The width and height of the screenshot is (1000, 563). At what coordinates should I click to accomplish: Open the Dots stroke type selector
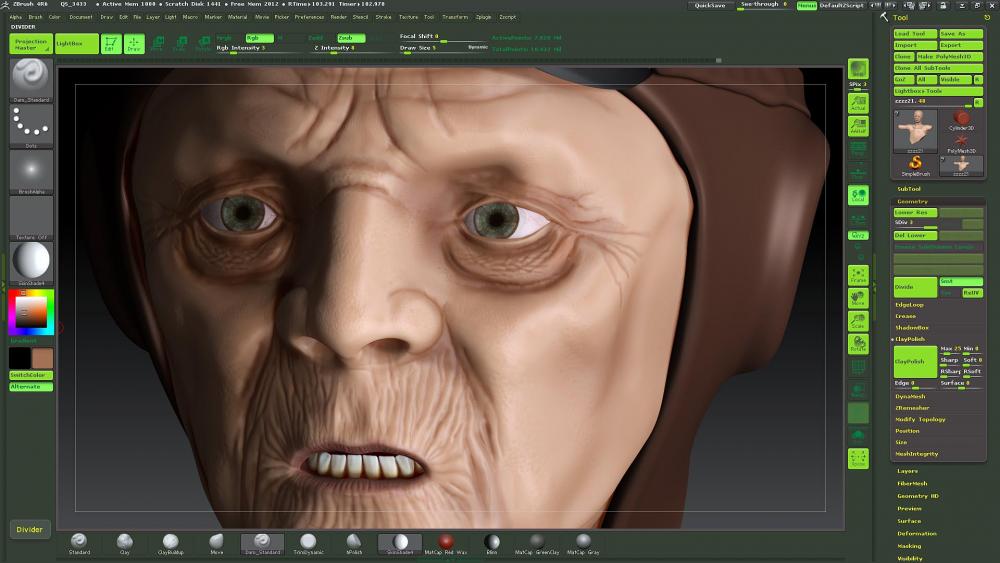tap(31, 126)
